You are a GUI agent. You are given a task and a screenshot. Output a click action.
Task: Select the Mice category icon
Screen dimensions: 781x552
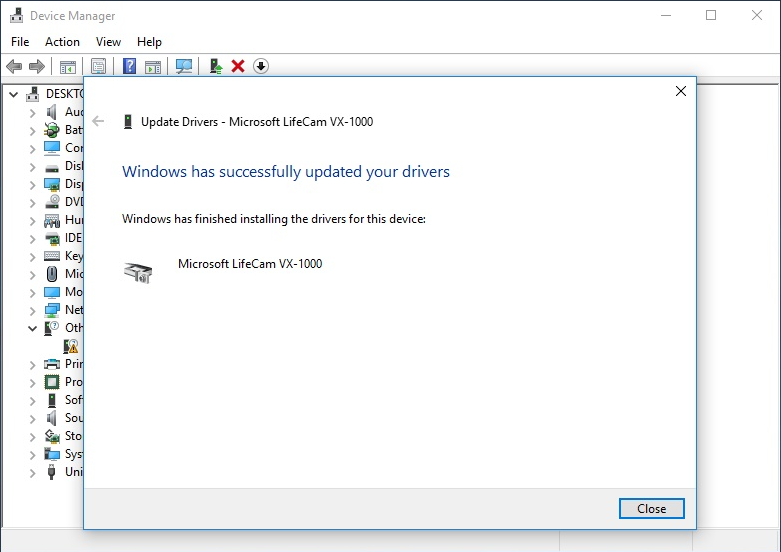click(52, 274)
